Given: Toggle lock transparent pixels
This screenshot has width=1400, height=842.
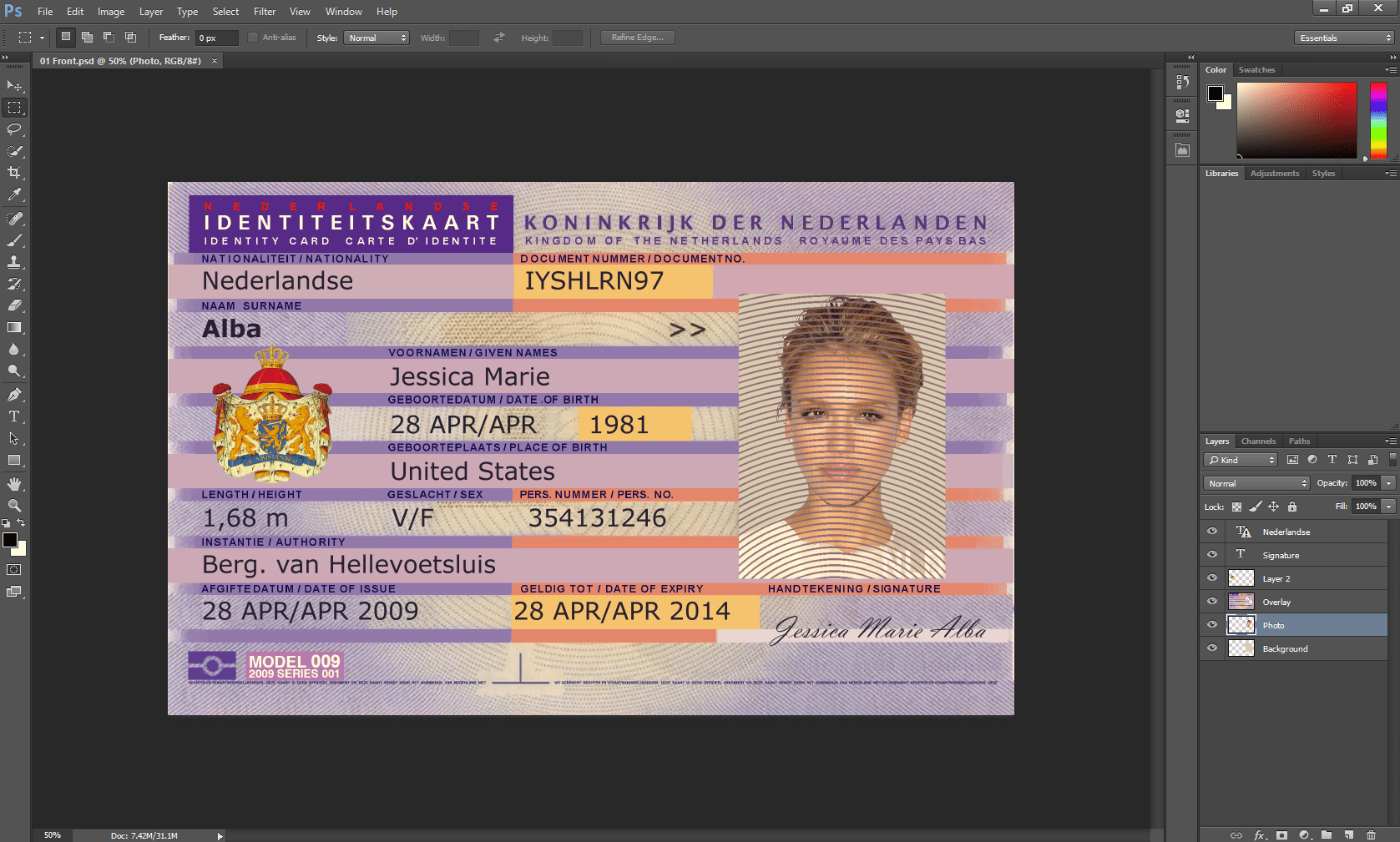Looking at the screenshot, I should 1236,507.
